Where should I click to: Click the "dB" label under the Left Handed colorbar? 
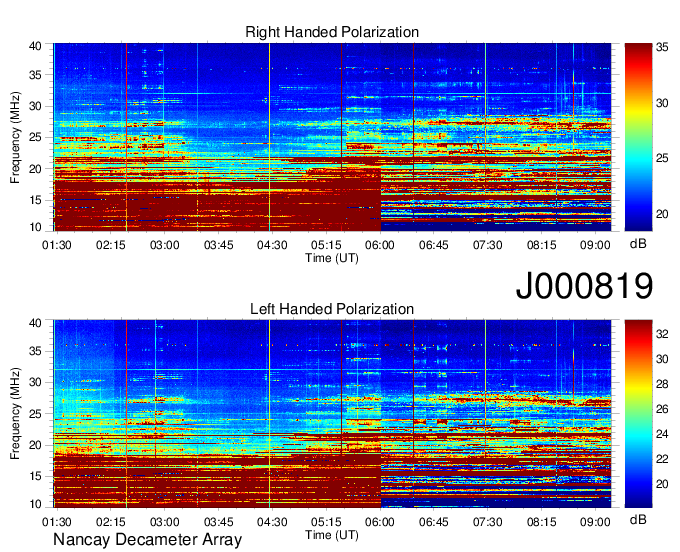(x=638, y=519)
